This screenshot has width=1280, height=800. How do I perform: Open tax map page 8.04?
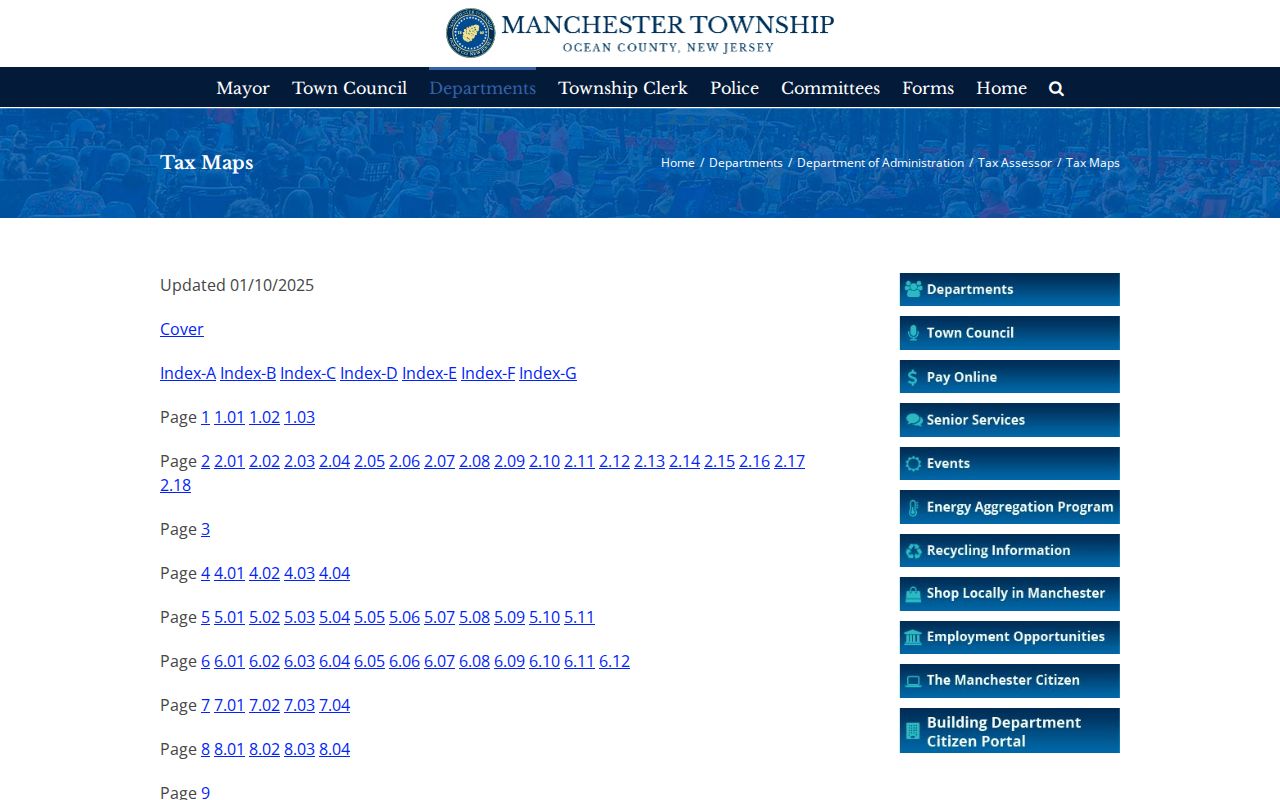tap(334, 749)
